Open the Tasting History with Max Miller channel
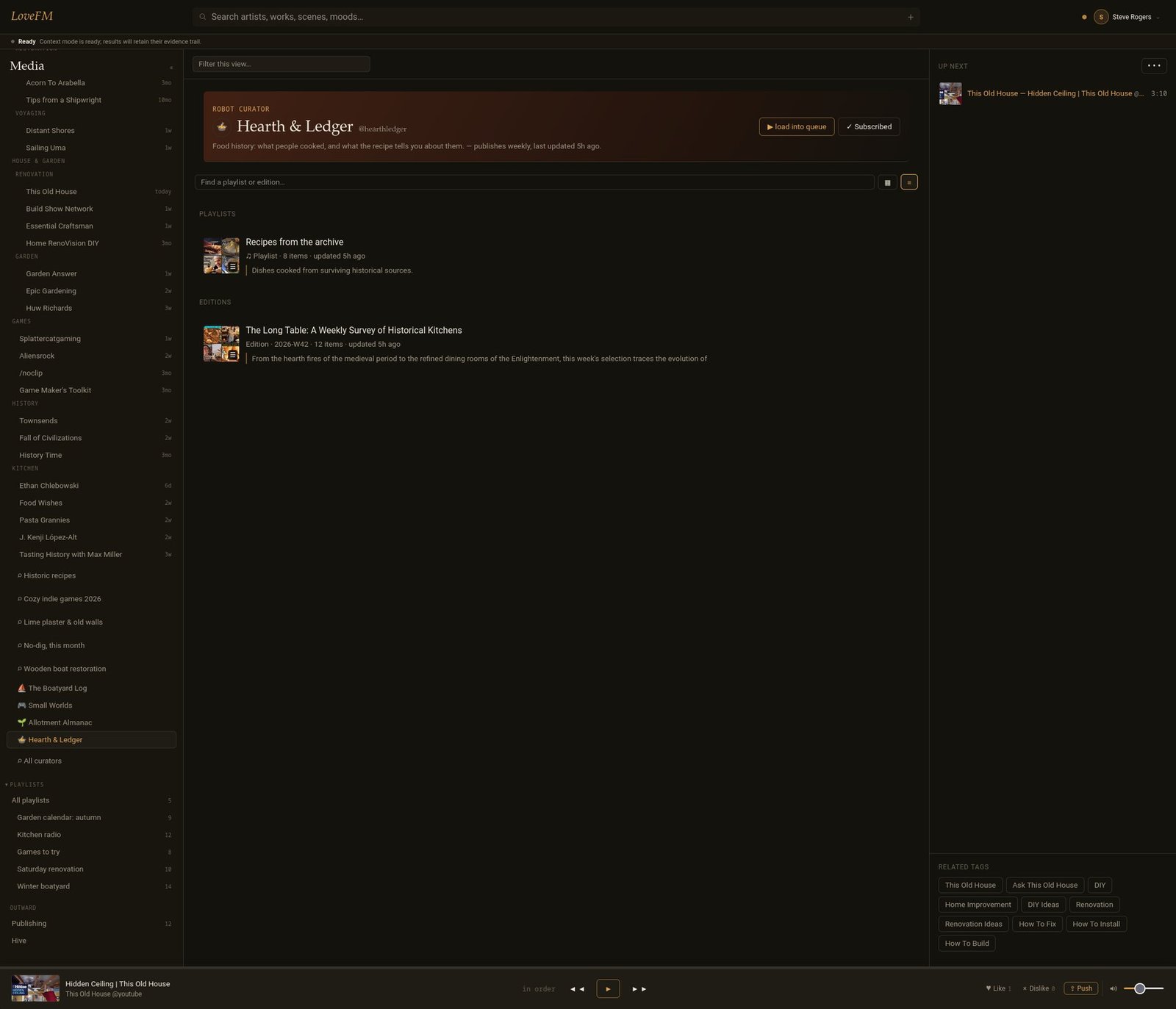The height and width of the screenshot is (1009, 1176). (92, 555)
